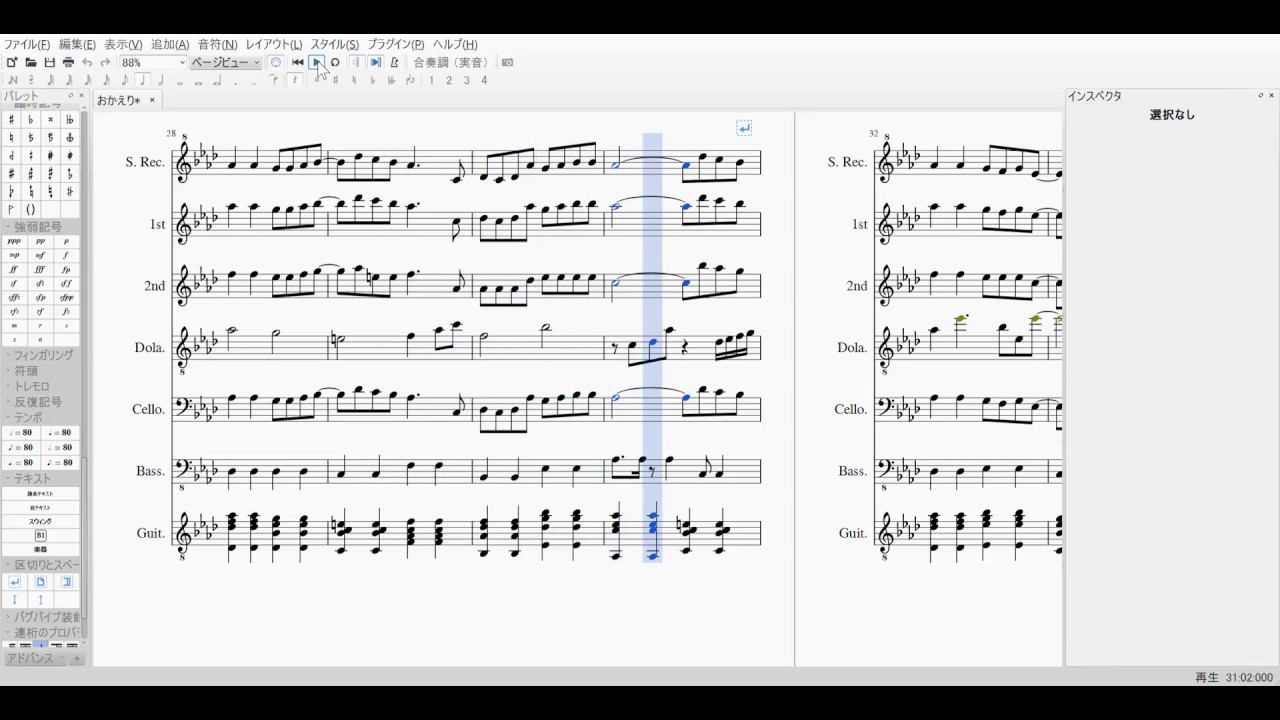Viewport: 1280px width, 720px height.
Task: Collapse the 強弱記号 palette section
Action: 37,227
